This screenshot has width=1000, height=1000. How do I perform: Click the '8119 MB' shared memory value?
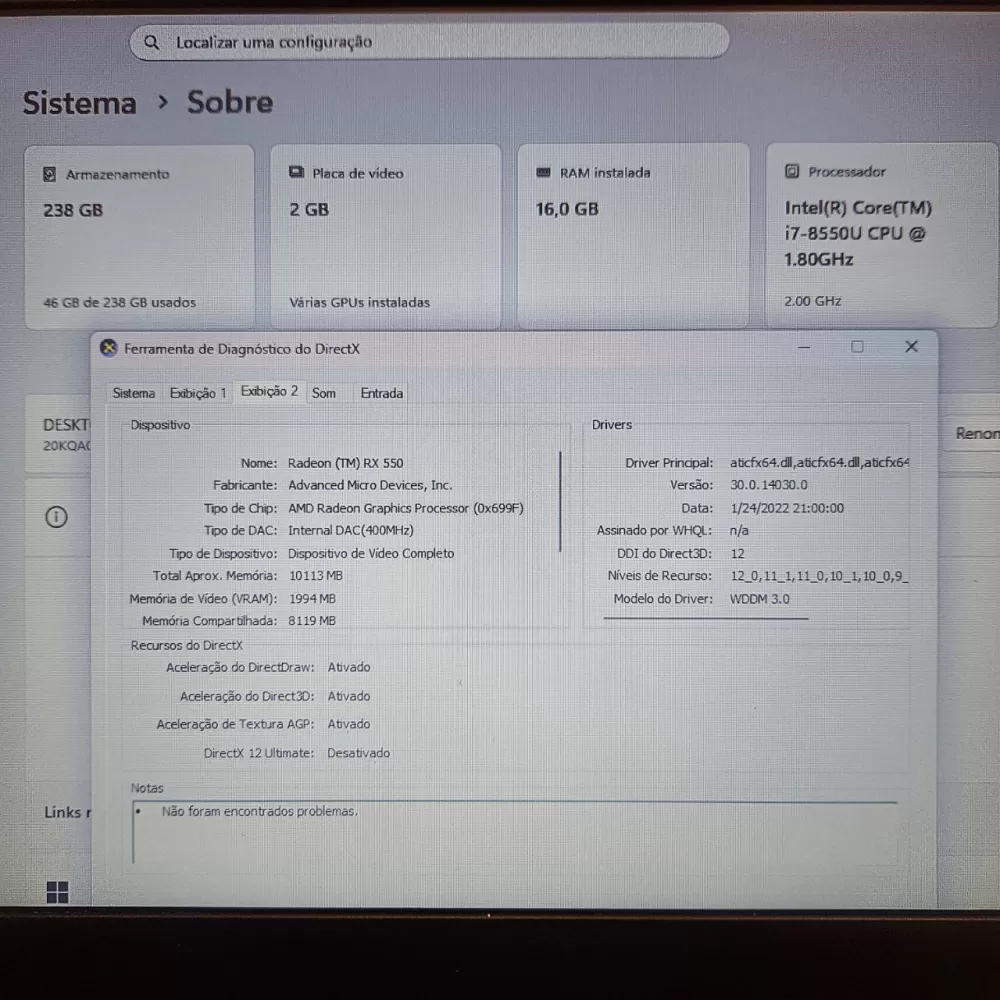312,621
